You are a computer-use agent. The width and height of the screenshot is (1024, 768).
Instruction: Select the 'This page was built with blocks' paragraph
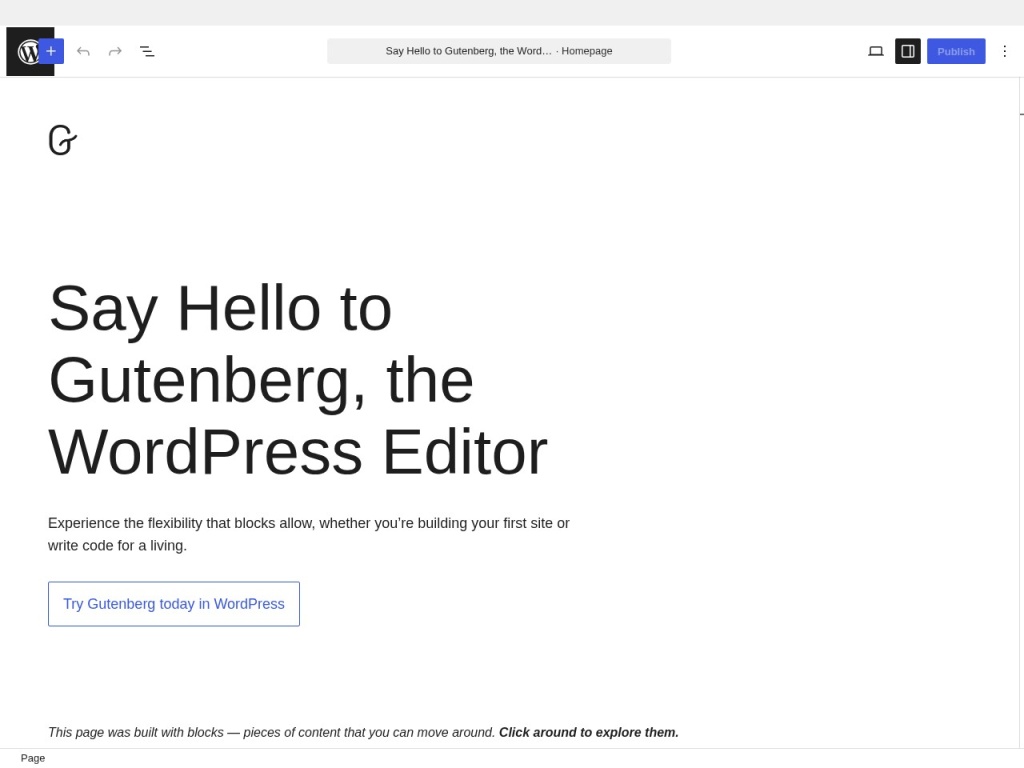pos(363,732)
